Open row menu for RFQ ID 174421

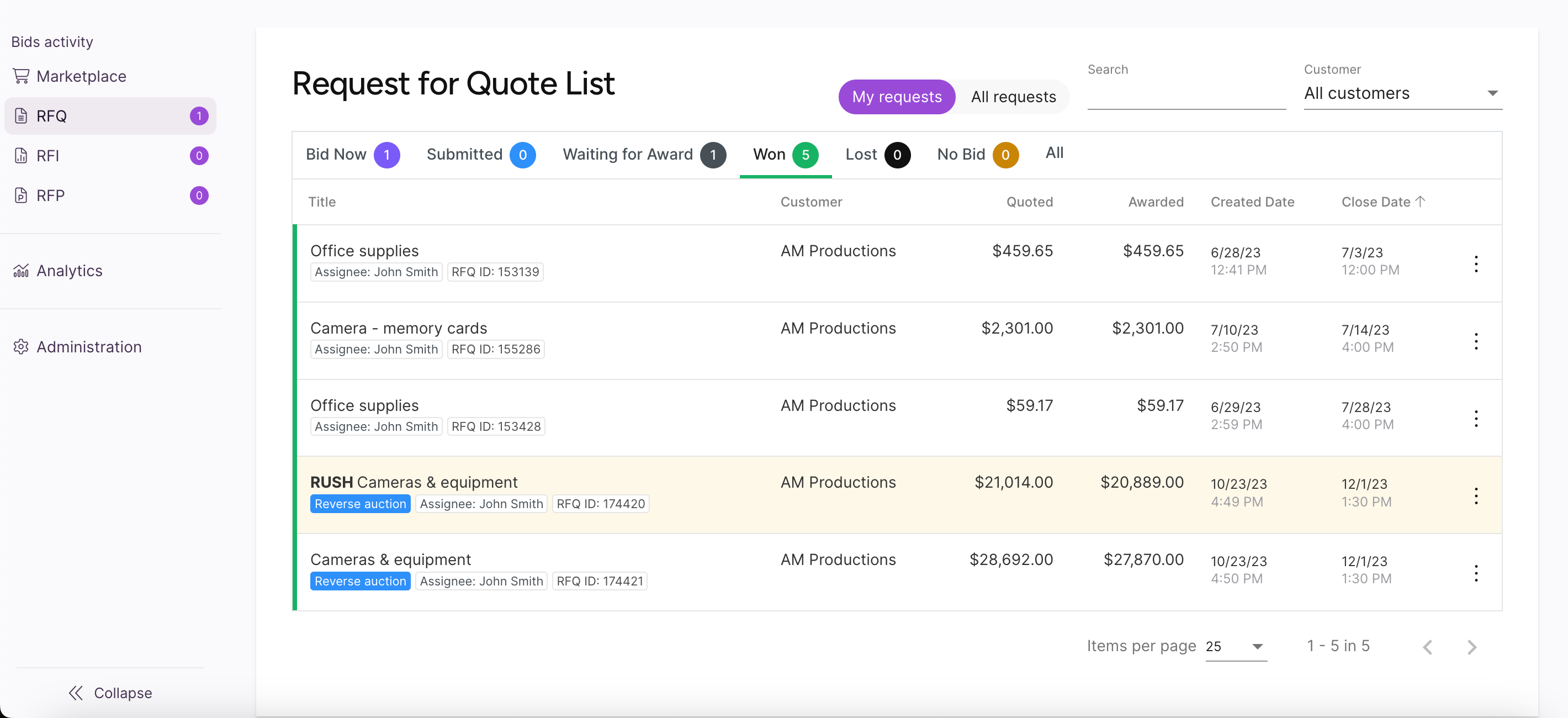[x=1475, y=573]
